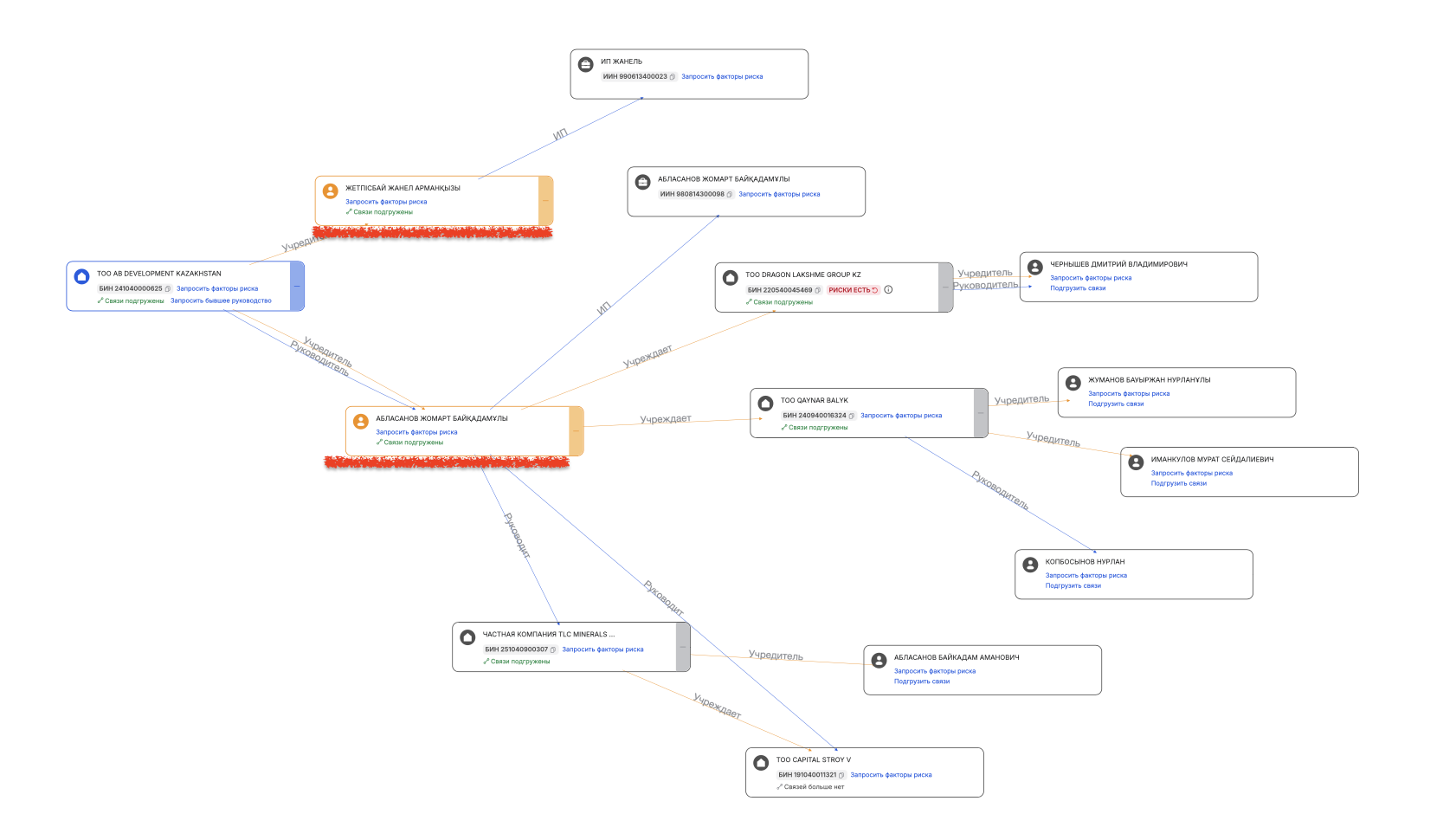Click the person icon of ЧЕРНЫШЕВ ДМИТРИЙ ВЛАДИМИРОВИЧ
The image size is (1456, 814).
pos(1035,268)
